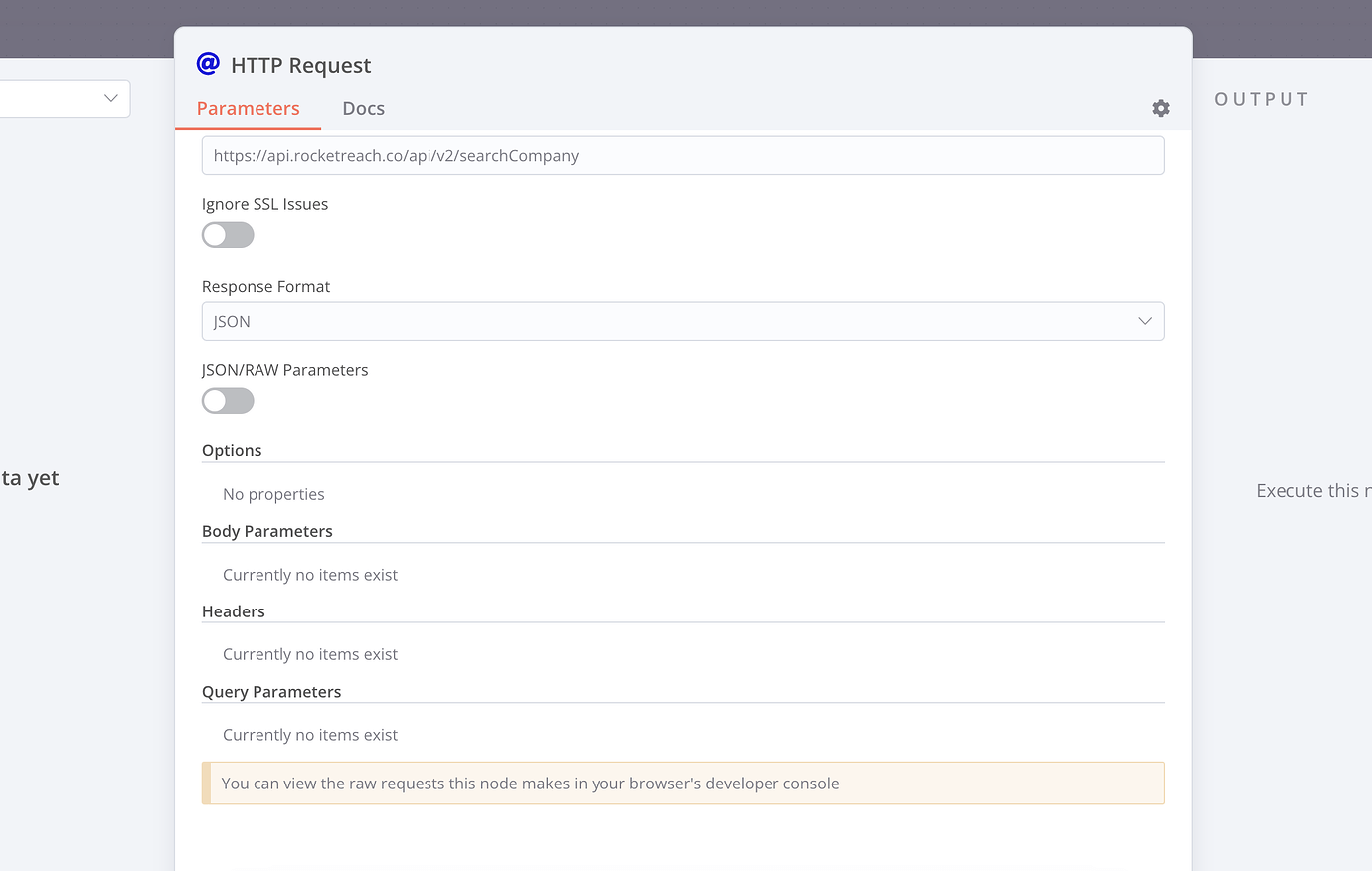Viewport: 1372px width, 871px height.
Task: Enable the Ignore SSL Issues toggle
Action: point(228,234)
